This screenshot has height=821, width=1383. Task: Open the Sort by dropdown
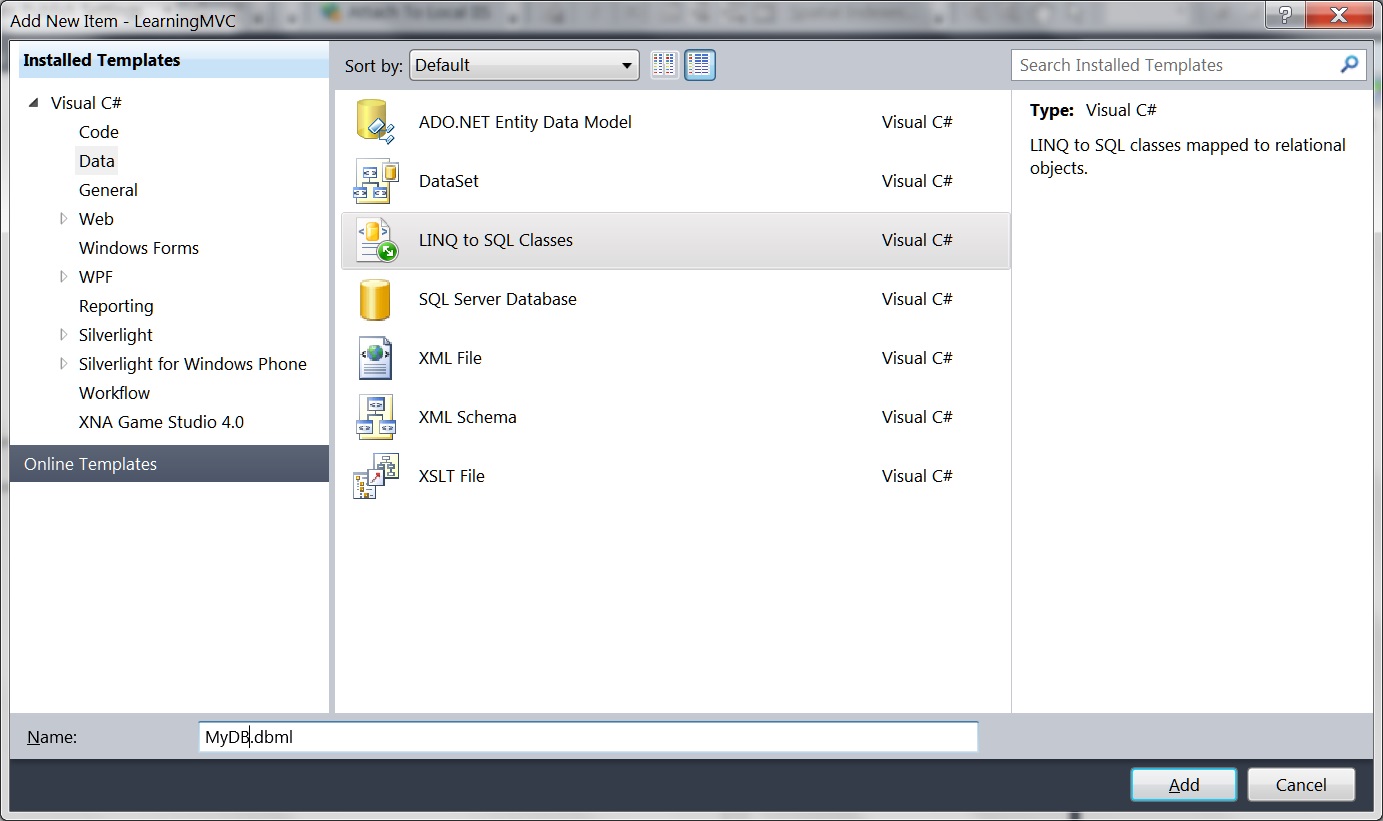pyautogui.click(x=524, y=65)
